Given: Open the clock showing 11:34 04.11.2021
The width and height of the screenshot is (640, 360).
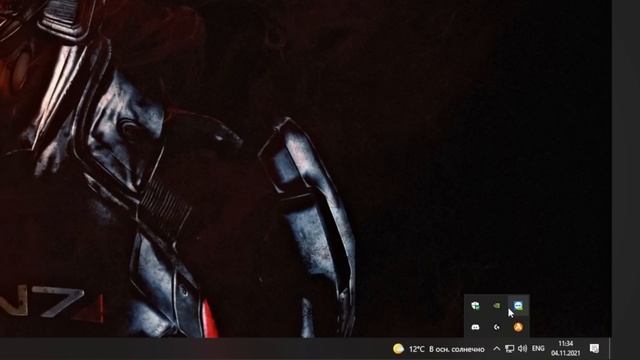Looking at the screenshot, I should [x=566, y=349].
